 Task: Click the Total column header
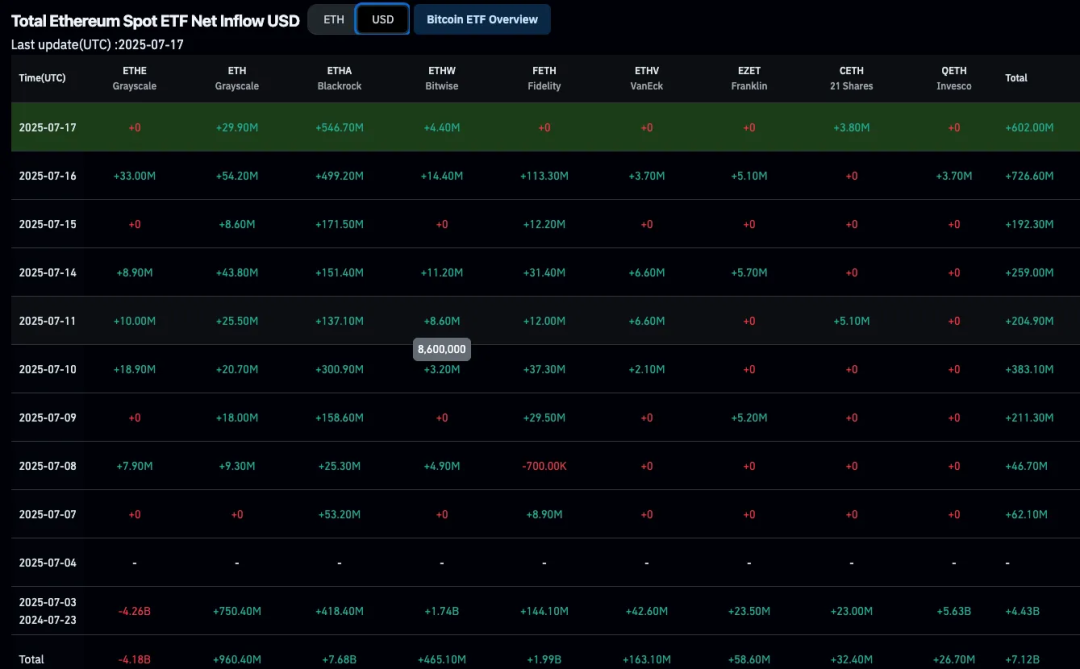[1016, 78]
